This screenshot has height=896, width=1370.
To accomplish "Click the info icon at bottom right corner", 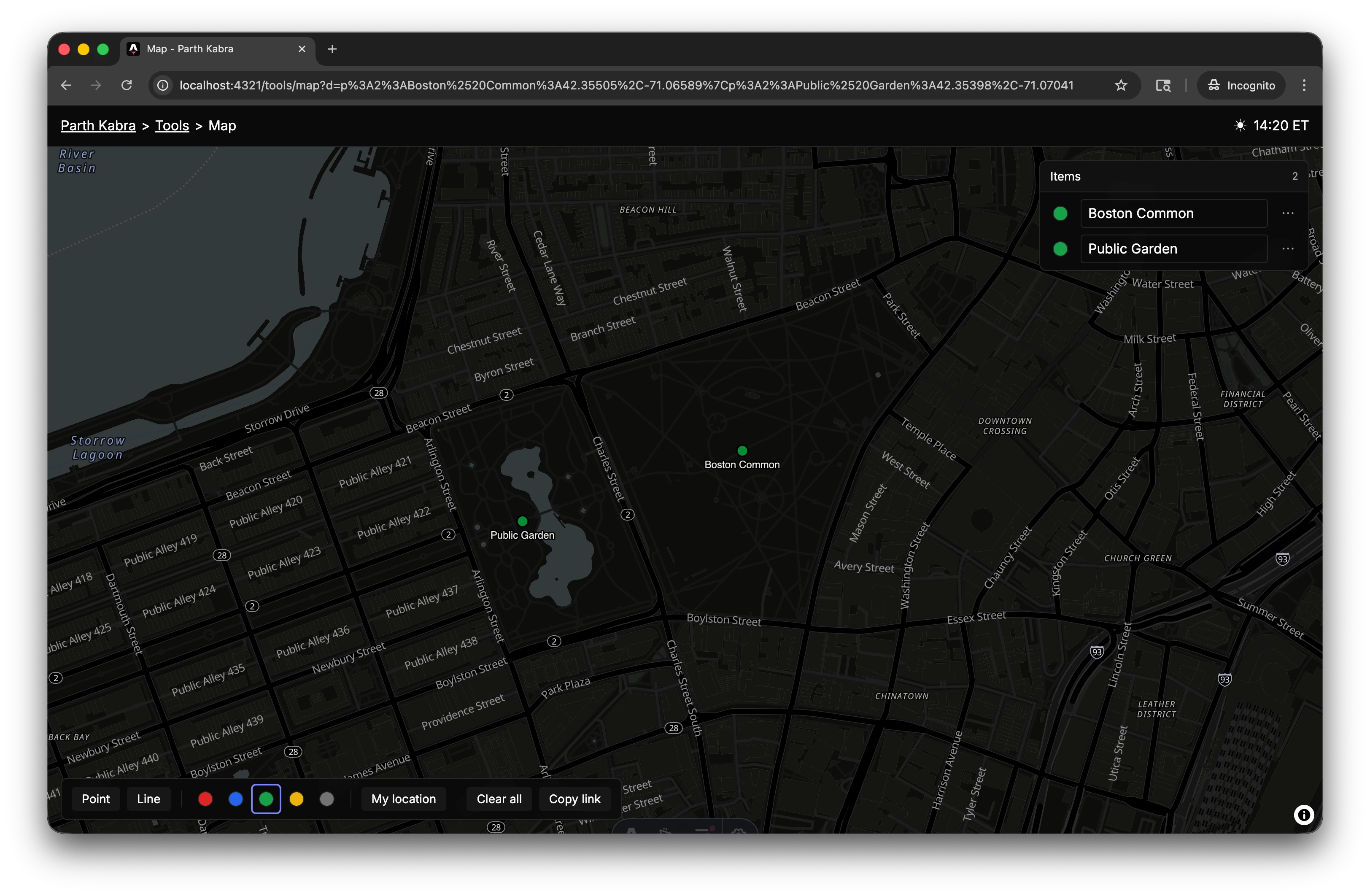I will 1303,815.
